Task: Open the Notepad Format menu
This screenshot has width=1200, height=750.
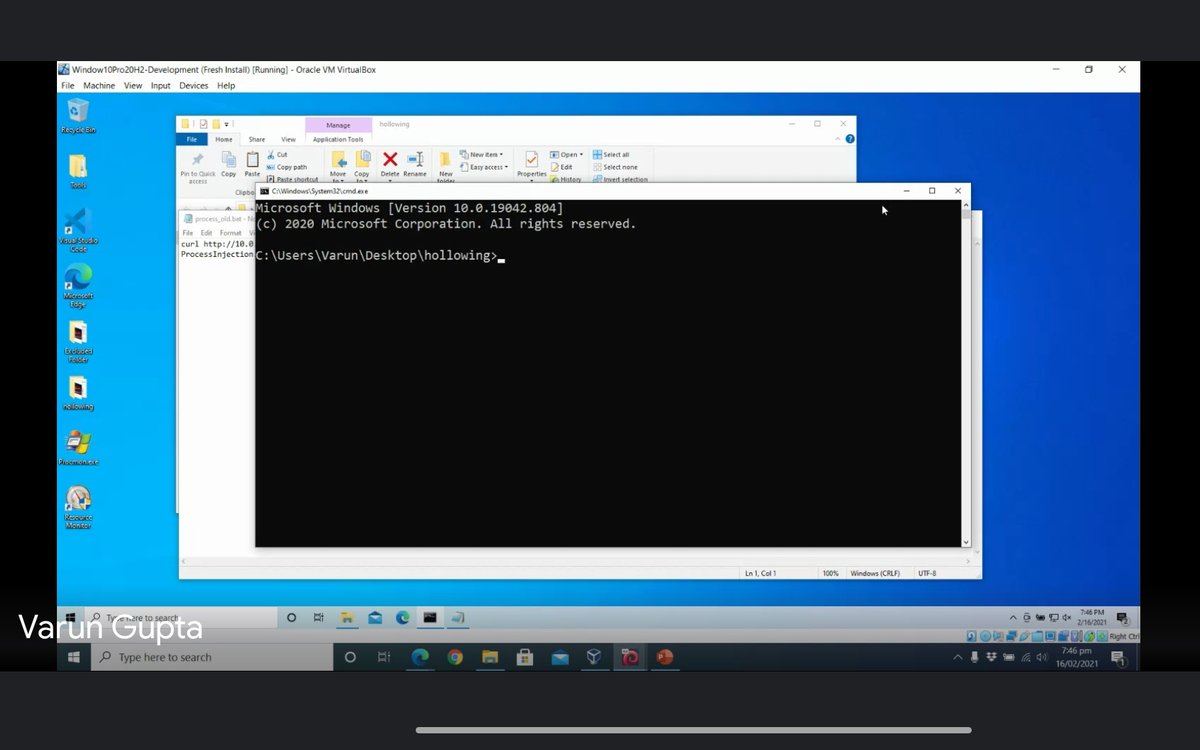Action: [230, 233]
